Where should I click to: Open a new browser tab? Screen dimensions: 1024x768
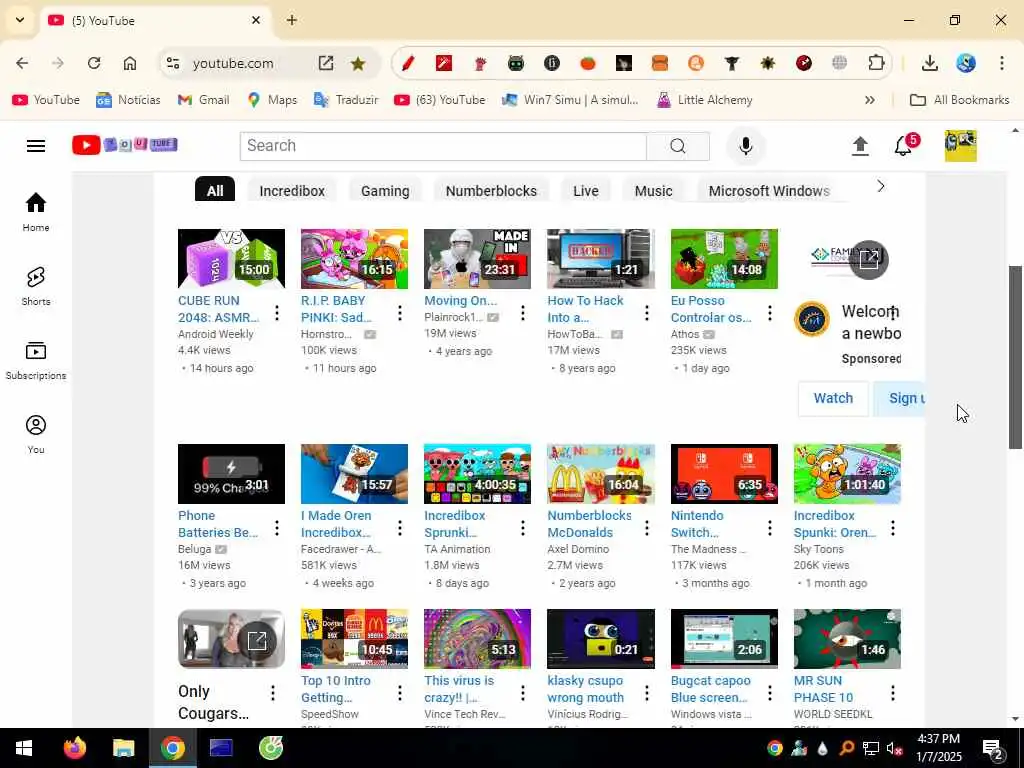[292, 20]
